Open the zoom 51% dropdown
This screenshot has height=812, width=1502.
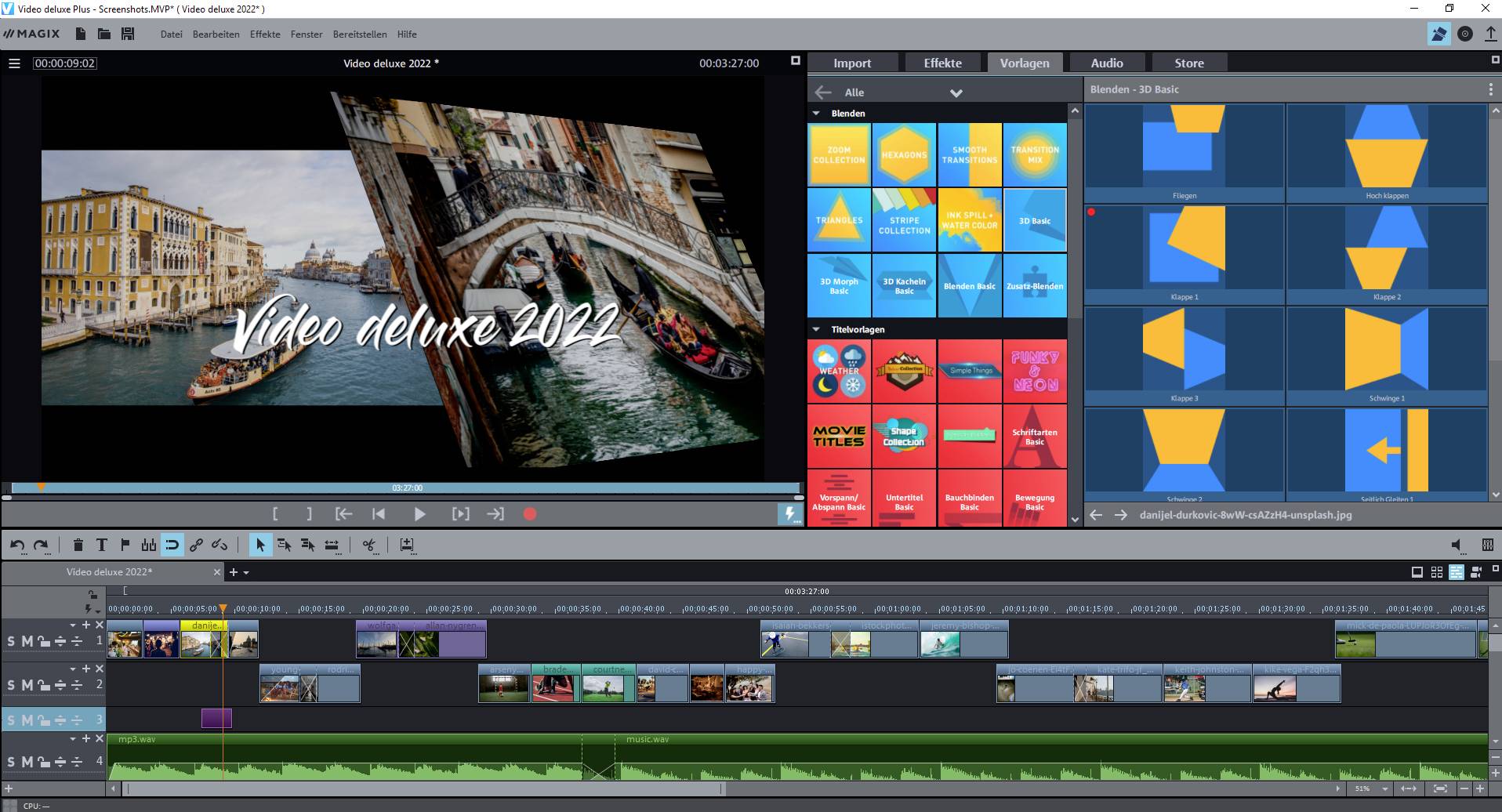[1385, 788]
